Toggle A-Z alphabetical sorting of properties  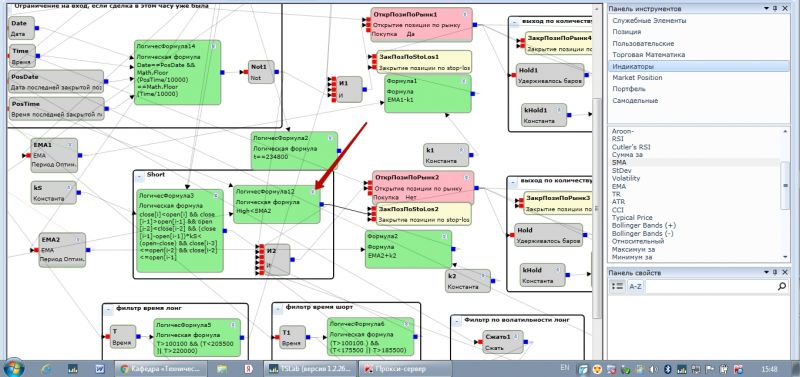635,287
